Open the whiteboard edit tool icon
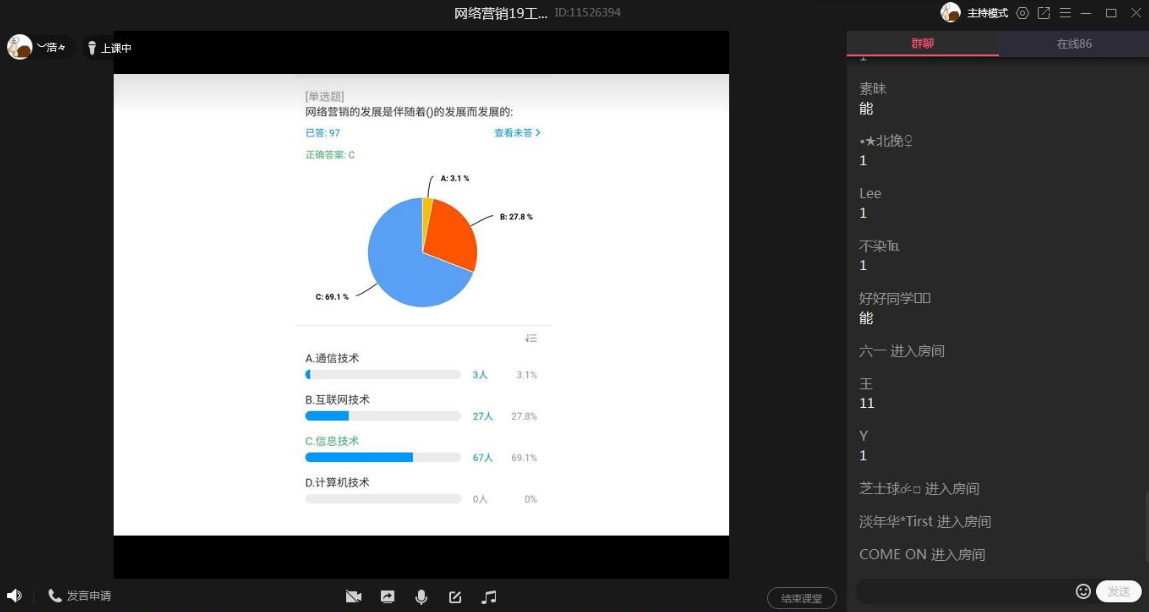This screenshot has width=1149, height=612. 455,597
